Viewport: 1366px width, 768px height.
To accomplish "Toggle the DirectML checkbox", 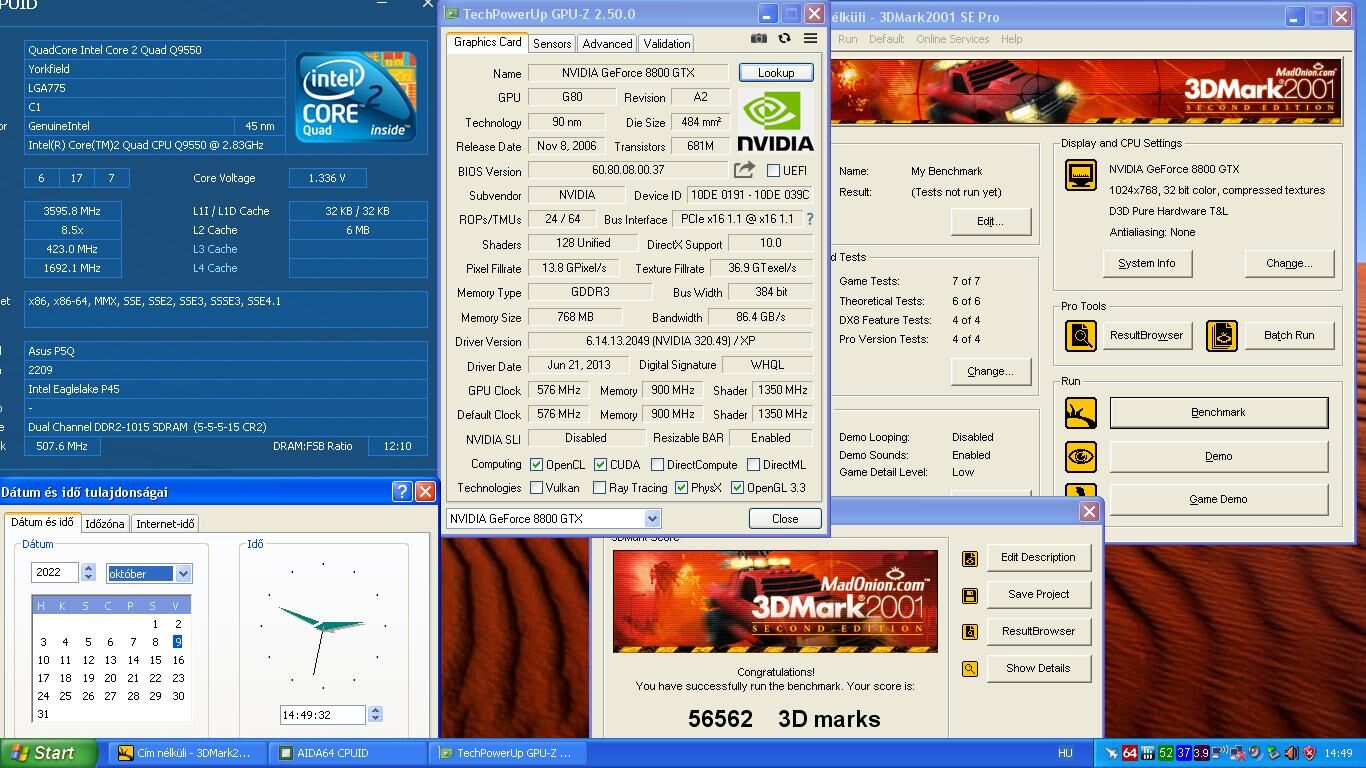I will click(x=753, y=465).
